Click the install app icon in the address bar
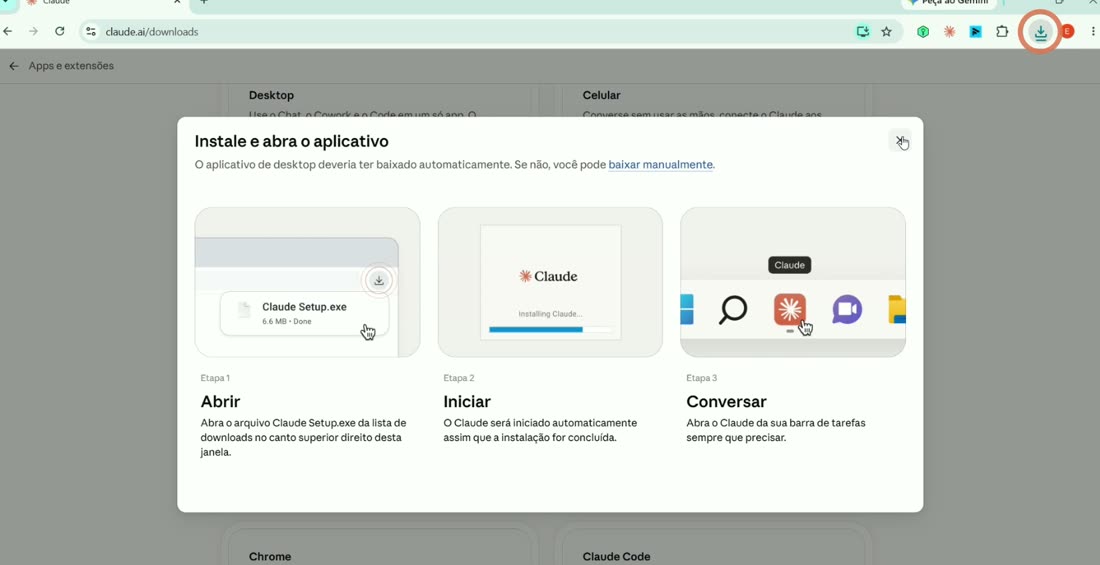Screen dimensions: 1100x565 (863, 32)
